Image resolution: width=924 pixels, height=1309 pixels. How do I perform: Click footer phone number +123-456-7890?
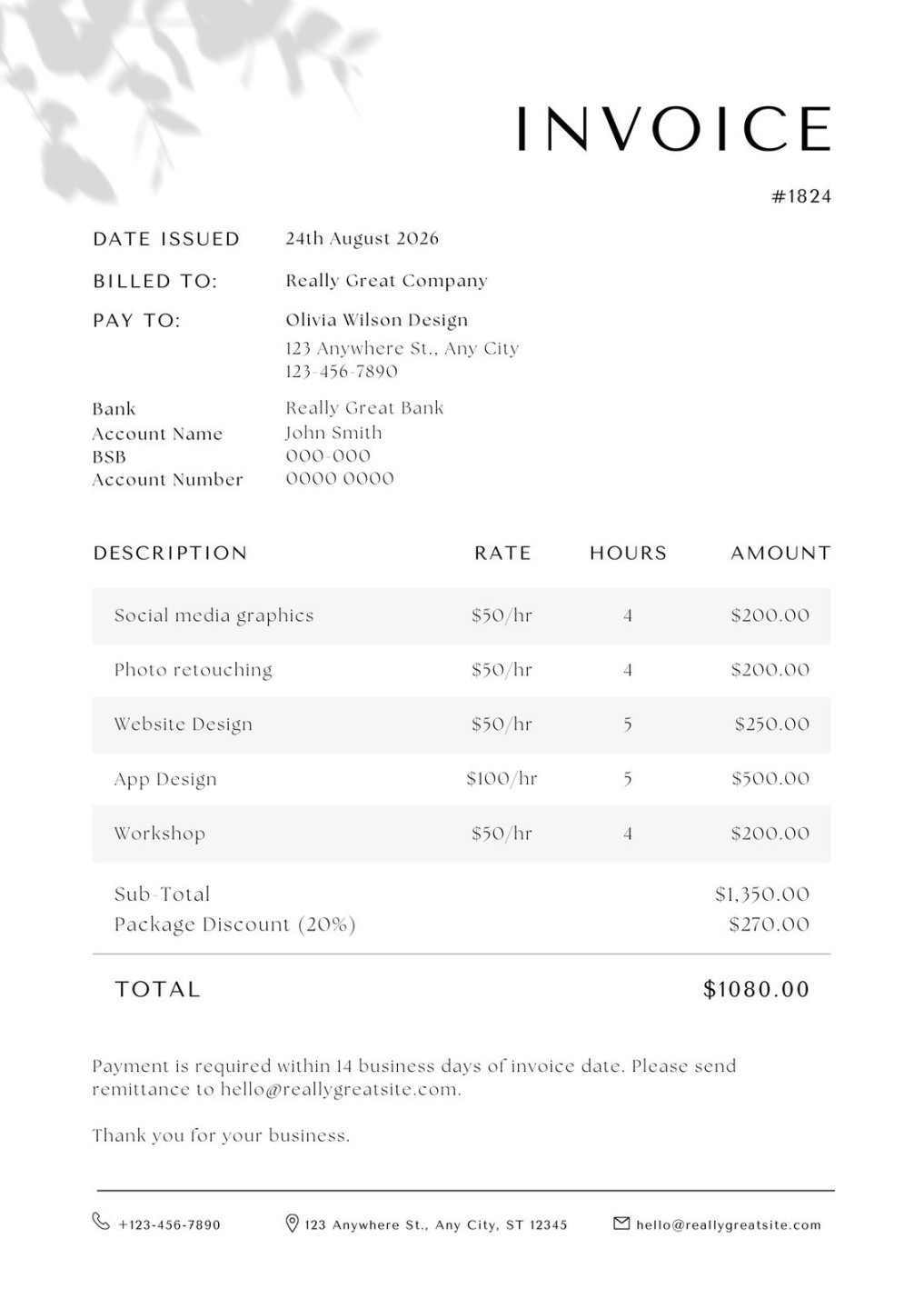tap(169, 1224)
